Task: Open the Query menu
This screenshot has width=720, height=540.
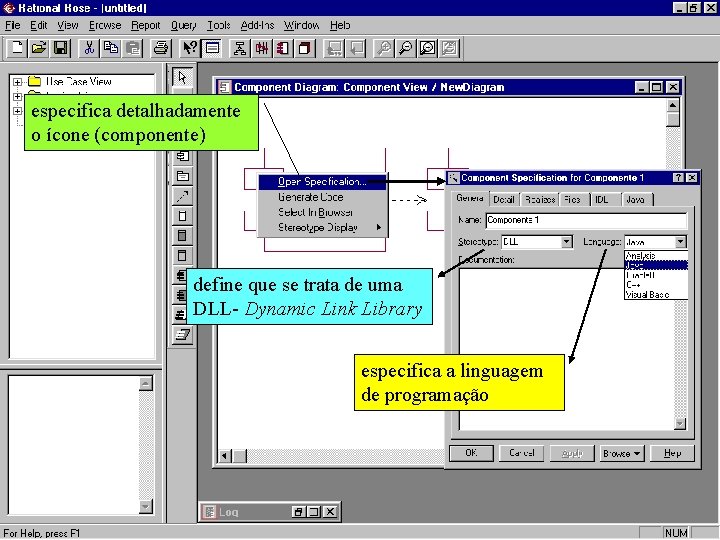Action: [x=183, y=25]
